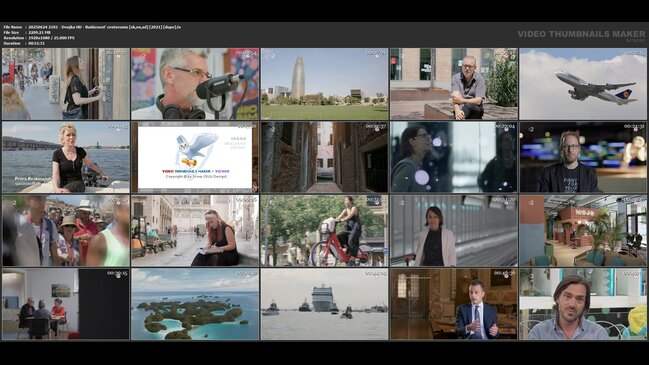Screen dimensions: 649x365
Task: Select thumbnail of man sitting on bench
Action: tap(454, 84)
